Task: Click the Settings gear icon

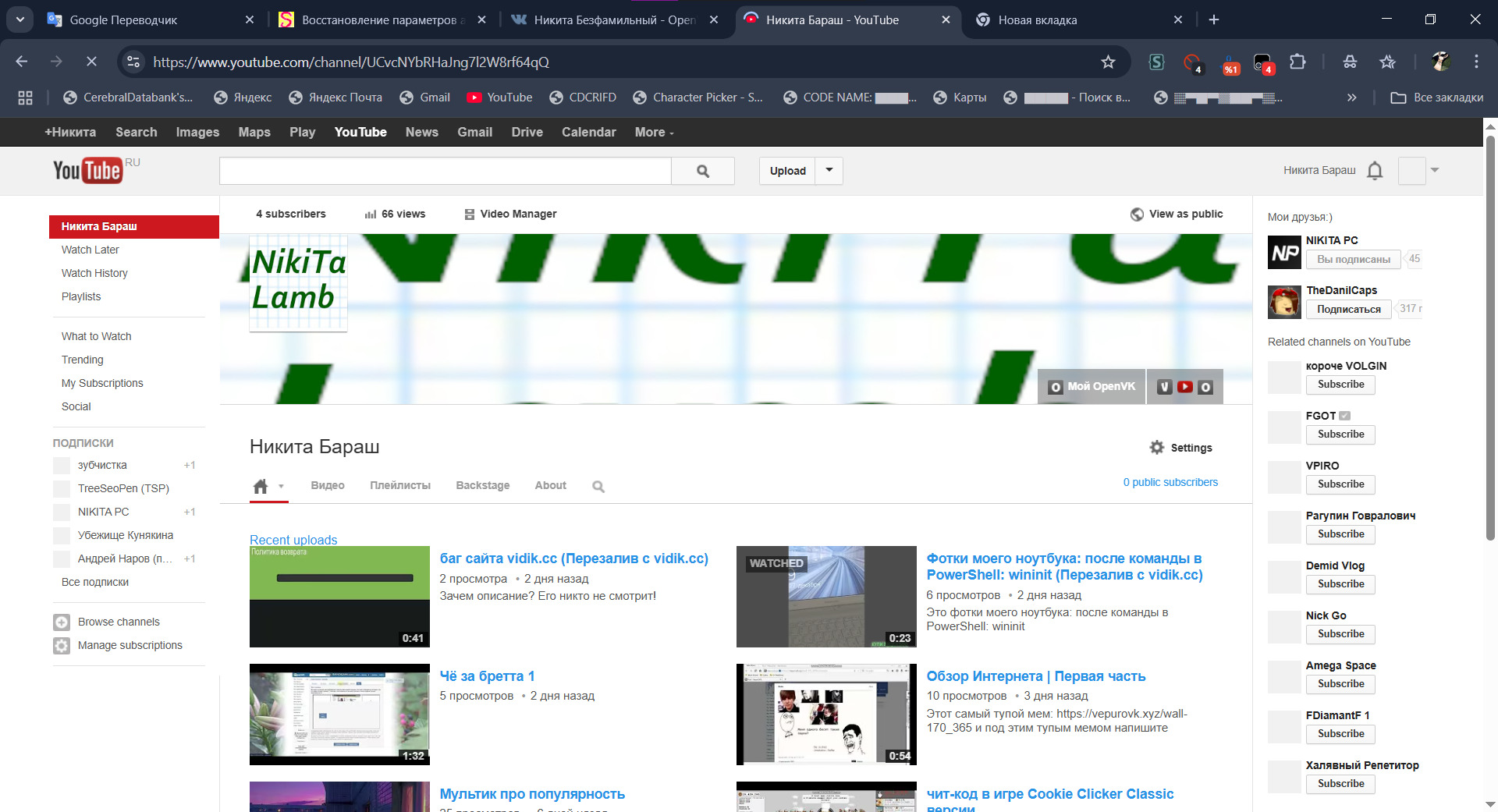Action: point(1157,447)
